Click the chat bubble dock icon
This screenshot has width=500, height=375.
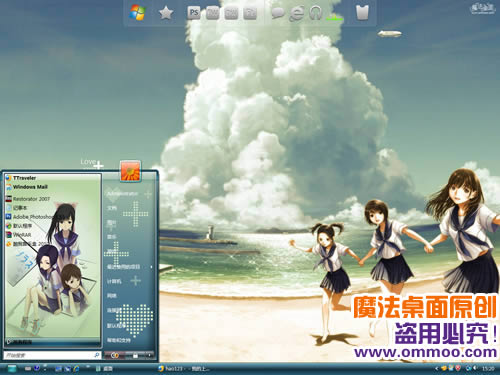277,13
